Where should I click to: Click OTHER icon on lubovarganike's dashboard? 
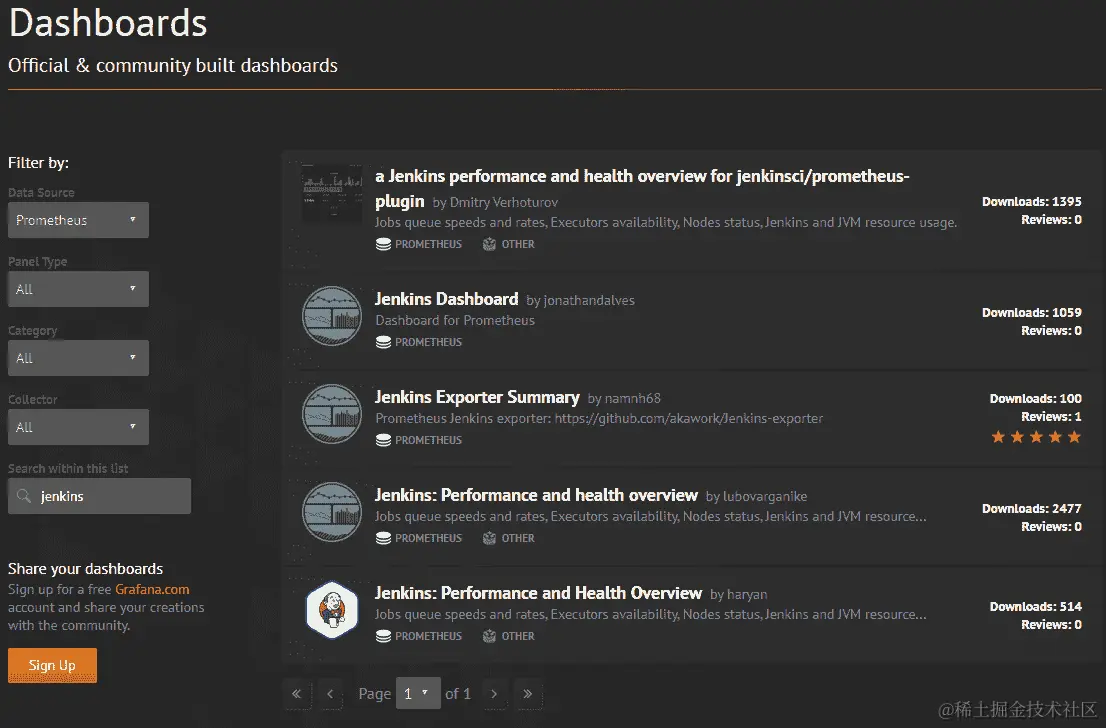[489, 538]
